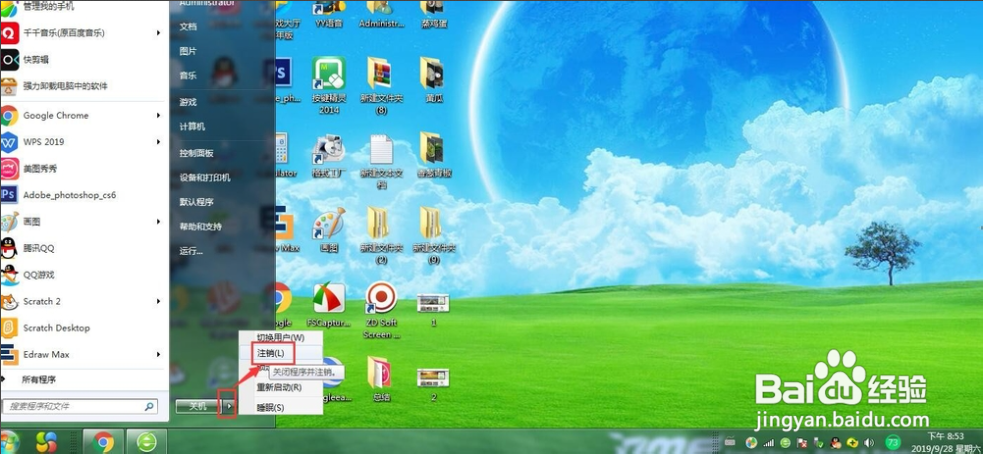Expand the 千千音乐 submenu arrow
Image resolution: width=983 pixels, height=454 pixels.
[x=159, y=33]
